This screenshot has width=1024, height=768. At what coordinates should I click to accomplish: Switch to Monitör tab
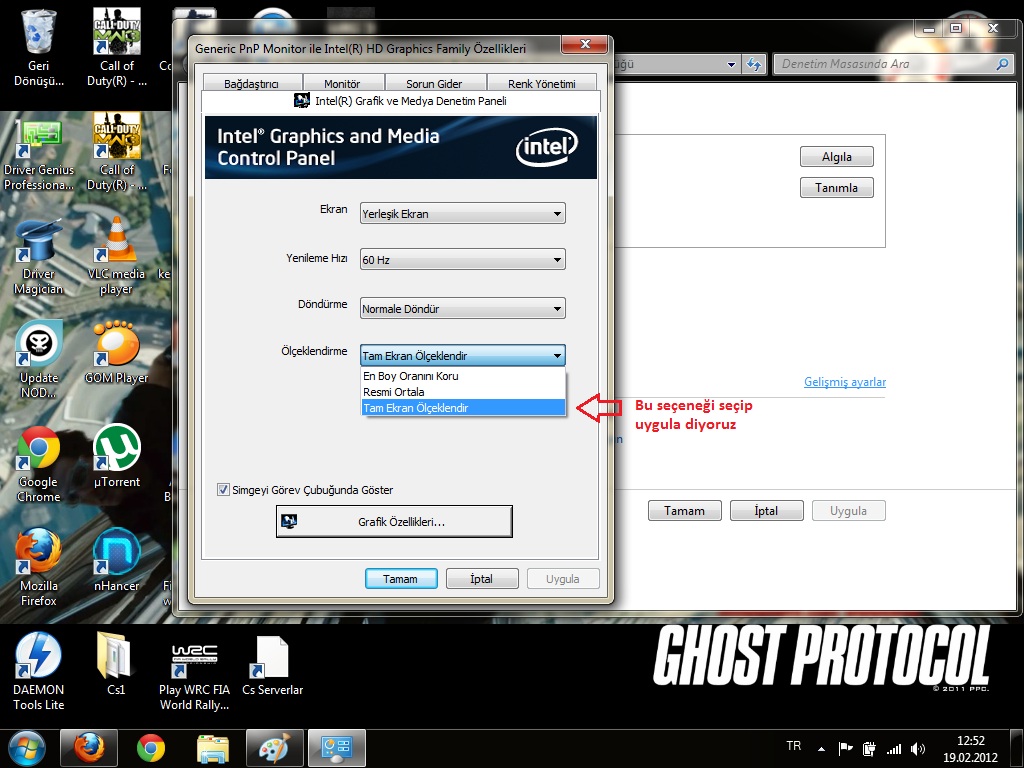click(342, 84)
